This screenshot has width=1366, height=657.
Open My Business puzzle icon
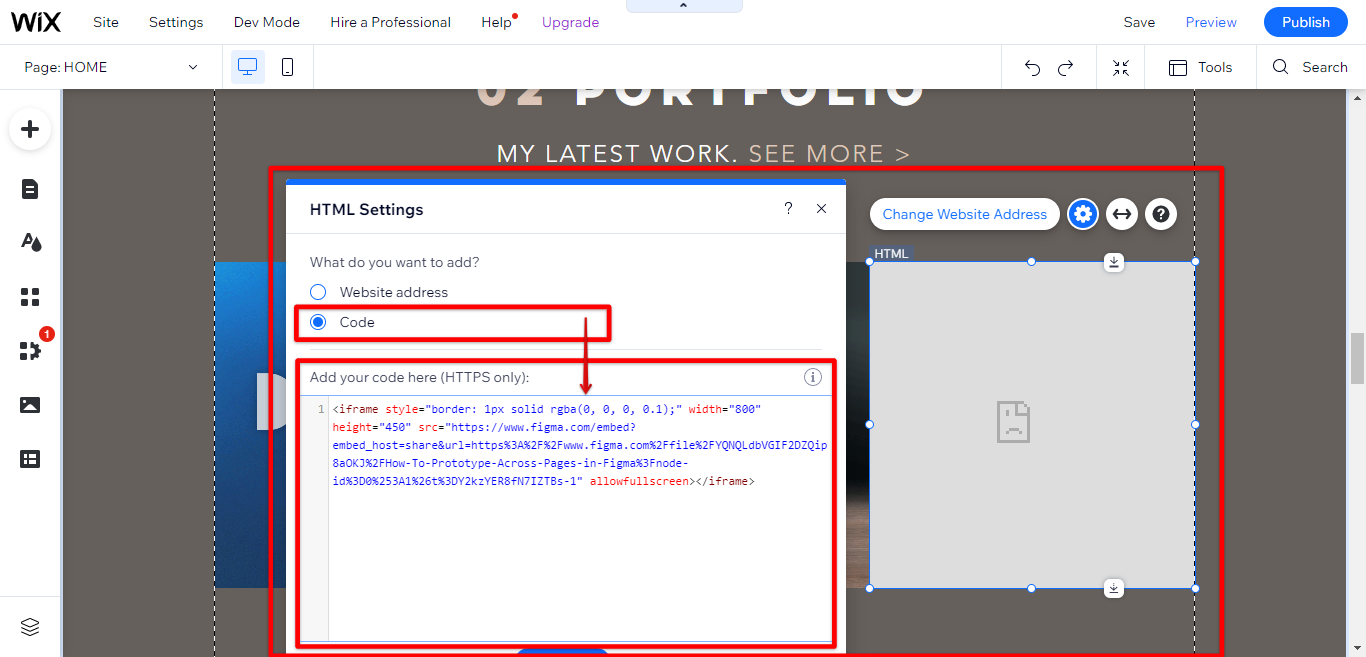(30, 350)
